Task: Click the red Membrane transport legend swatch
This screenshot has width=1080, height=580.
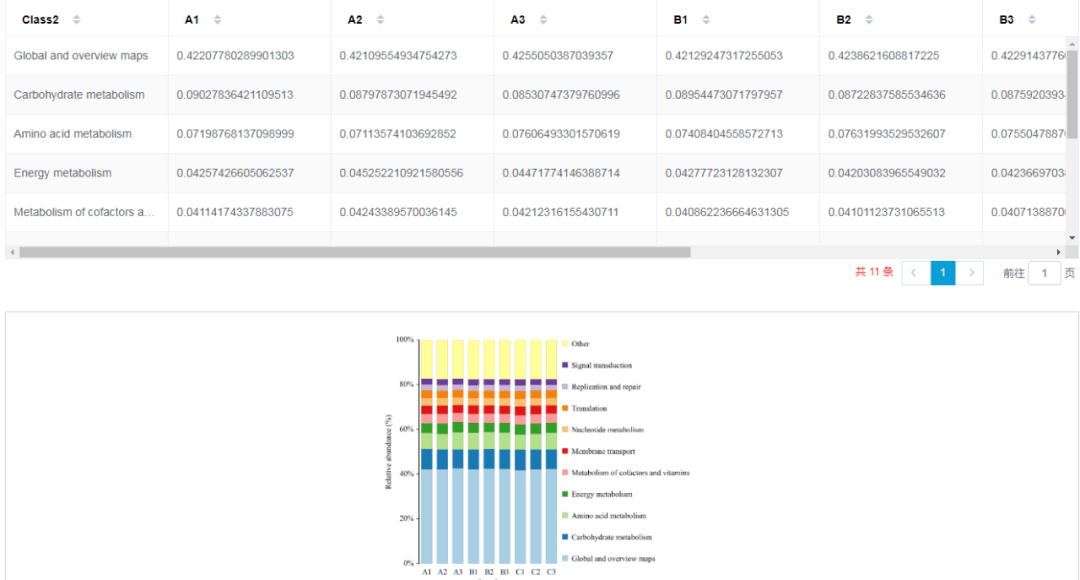Action: click(565, 451)
